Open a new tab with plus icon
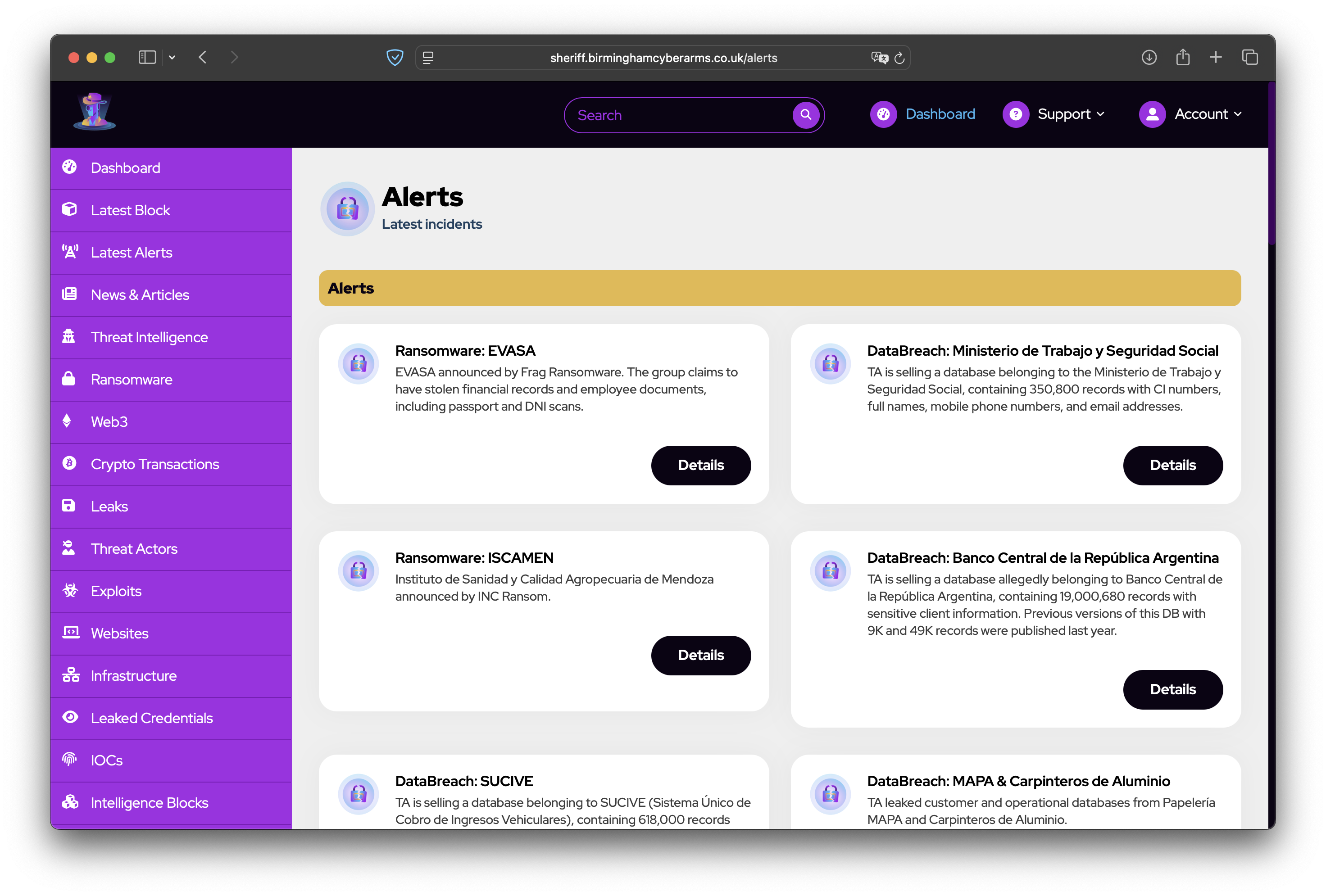Image resolution: width=1326 pixels, height=896 pixels. tap(1215, 58)
